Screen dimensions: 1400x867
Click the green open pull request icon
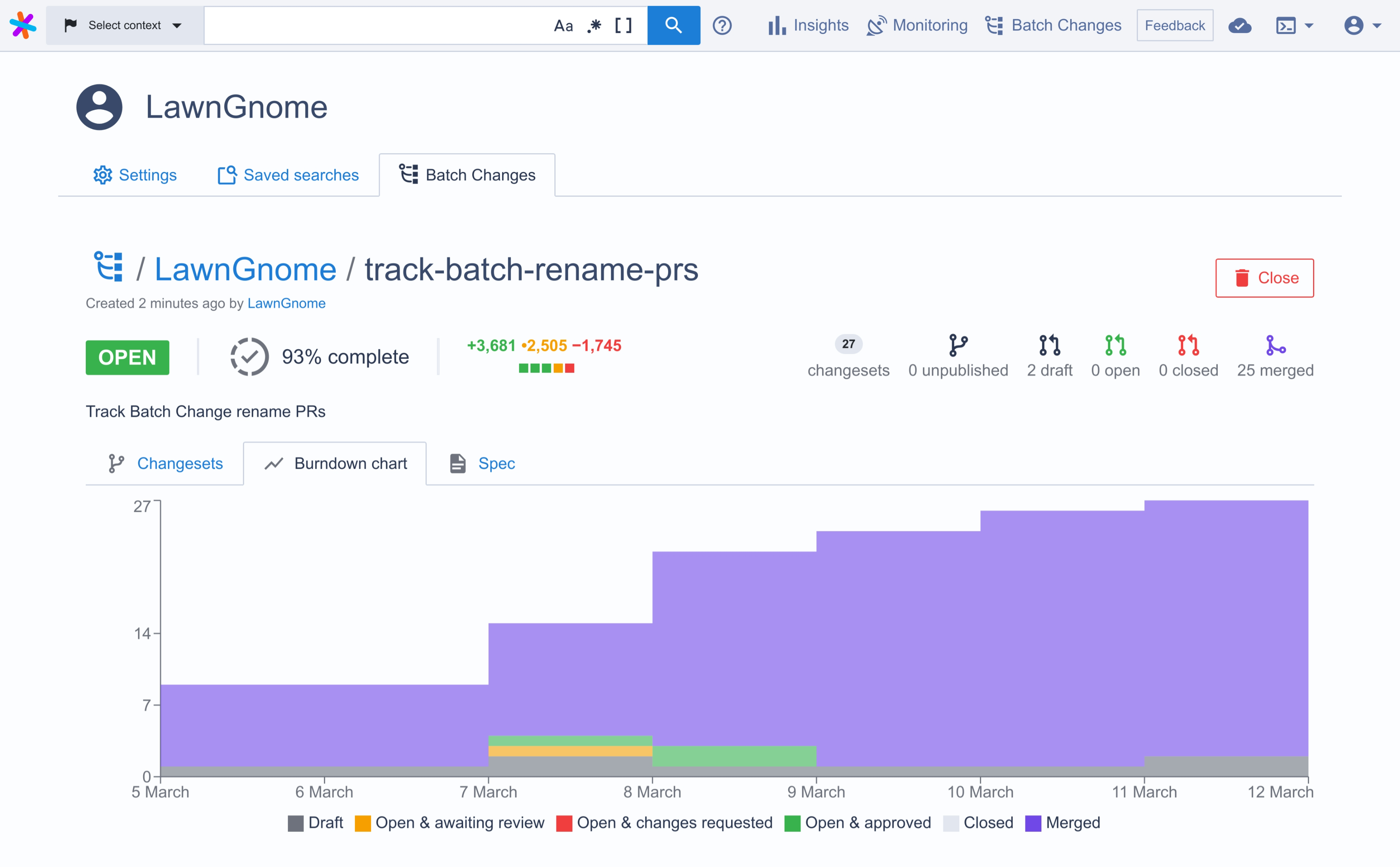pos(1115,345)
